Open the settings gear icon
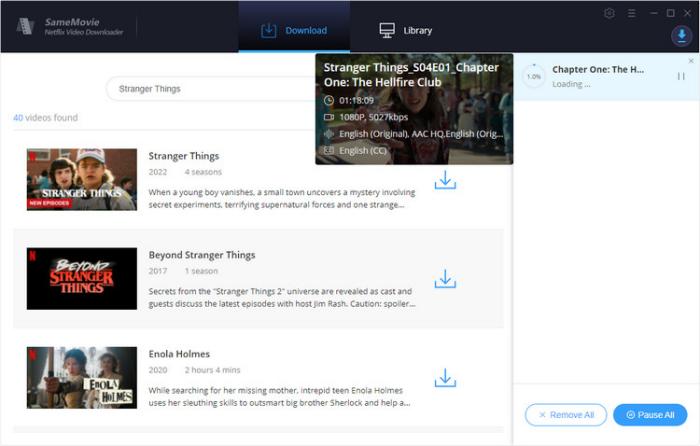 pos(610,13)
